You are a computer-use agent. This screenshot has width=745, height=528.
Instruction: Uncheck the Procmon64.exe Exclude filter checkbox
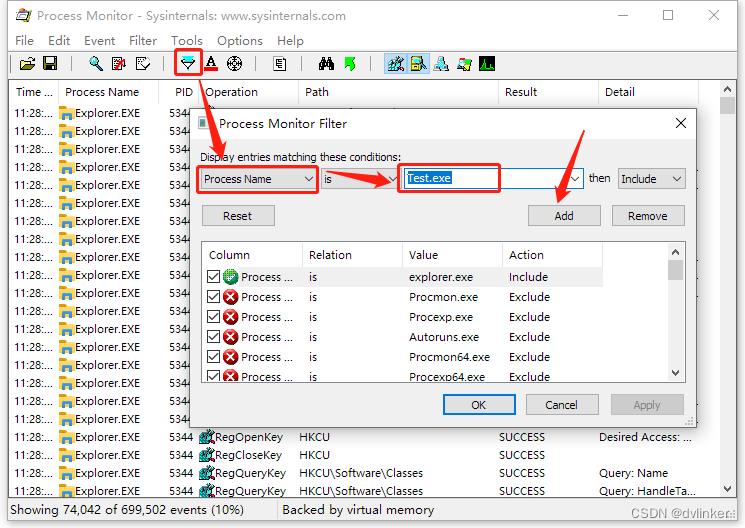click(x=213, y=357)
